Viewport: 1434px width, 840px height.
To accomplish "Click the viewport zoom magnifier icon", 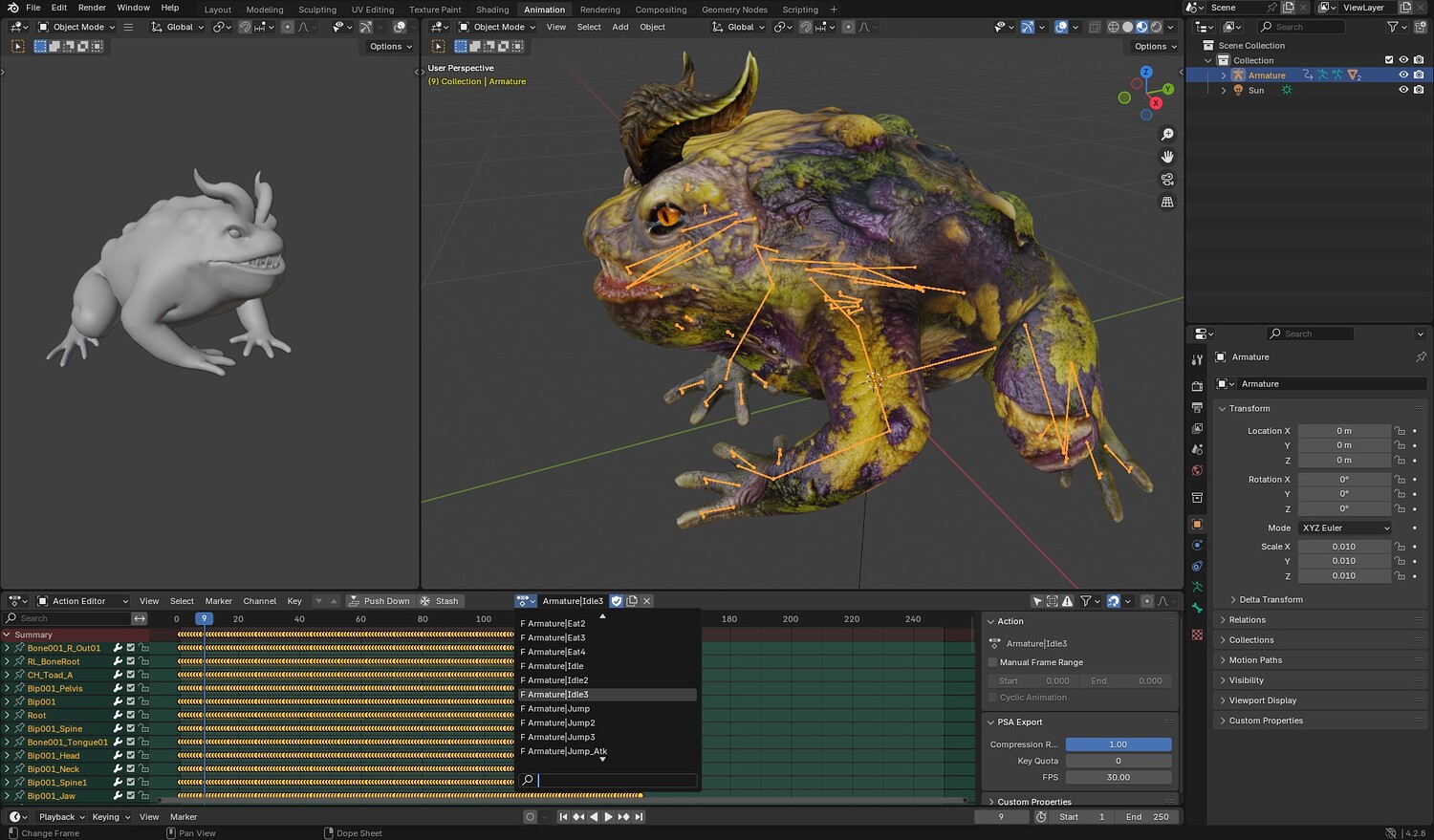I will (x=1167, y=135).
